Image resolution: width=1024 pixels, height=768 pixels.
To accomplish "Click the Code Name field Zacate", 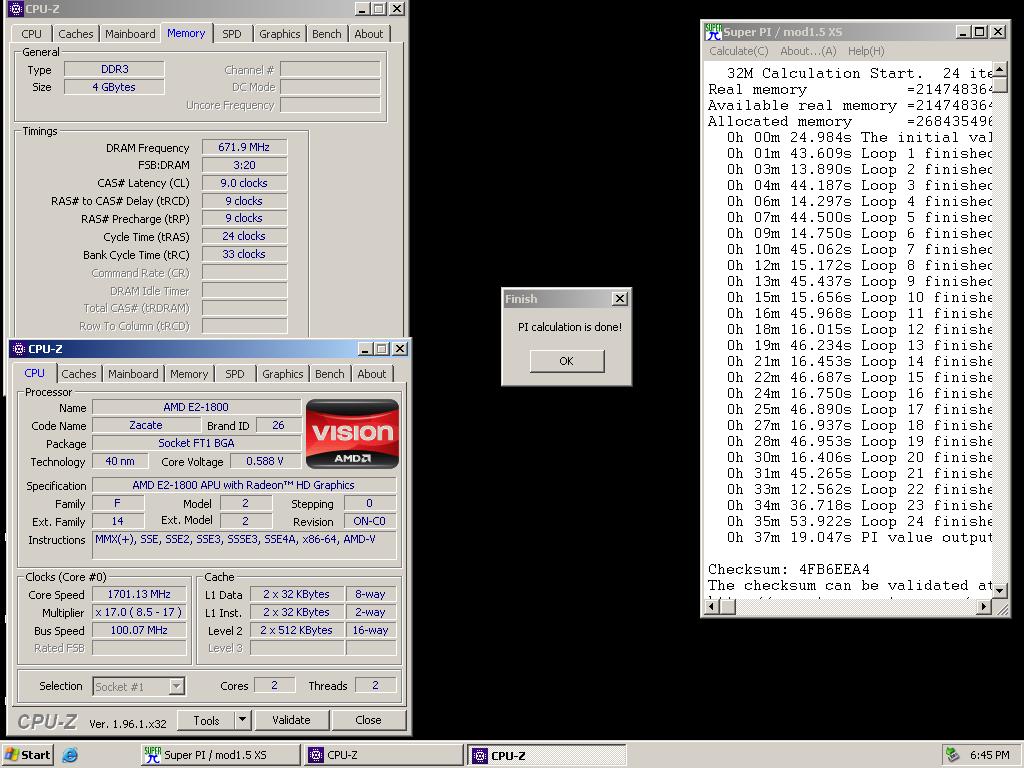I will point(146,425).
